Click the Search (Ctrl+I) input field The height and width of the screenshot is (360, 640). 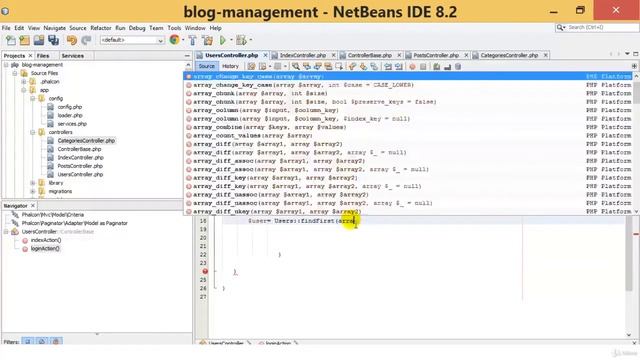603,27
